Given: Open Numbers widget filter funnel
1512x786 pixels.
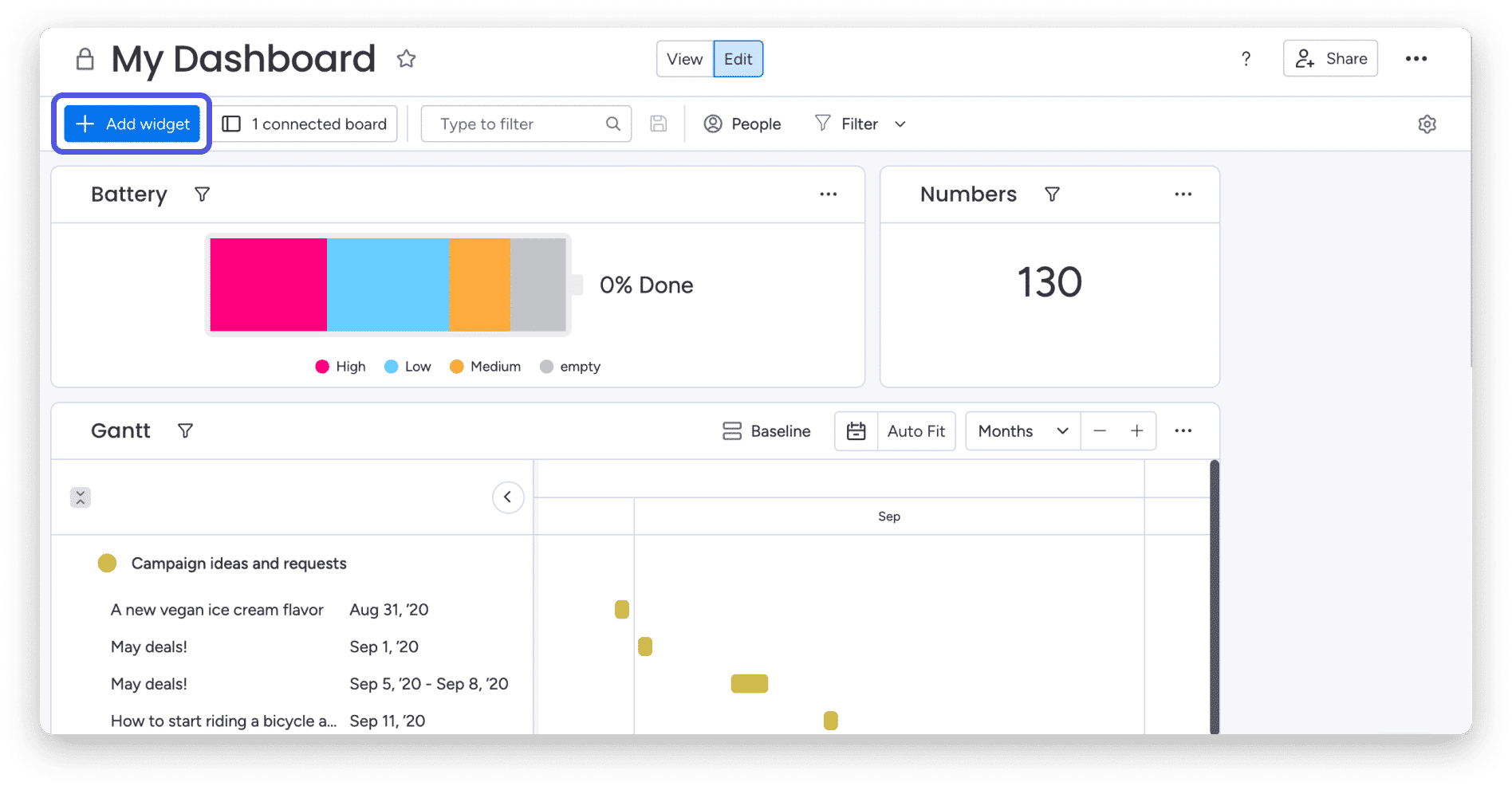Looking at the screenshot, I should point(1052,195).
